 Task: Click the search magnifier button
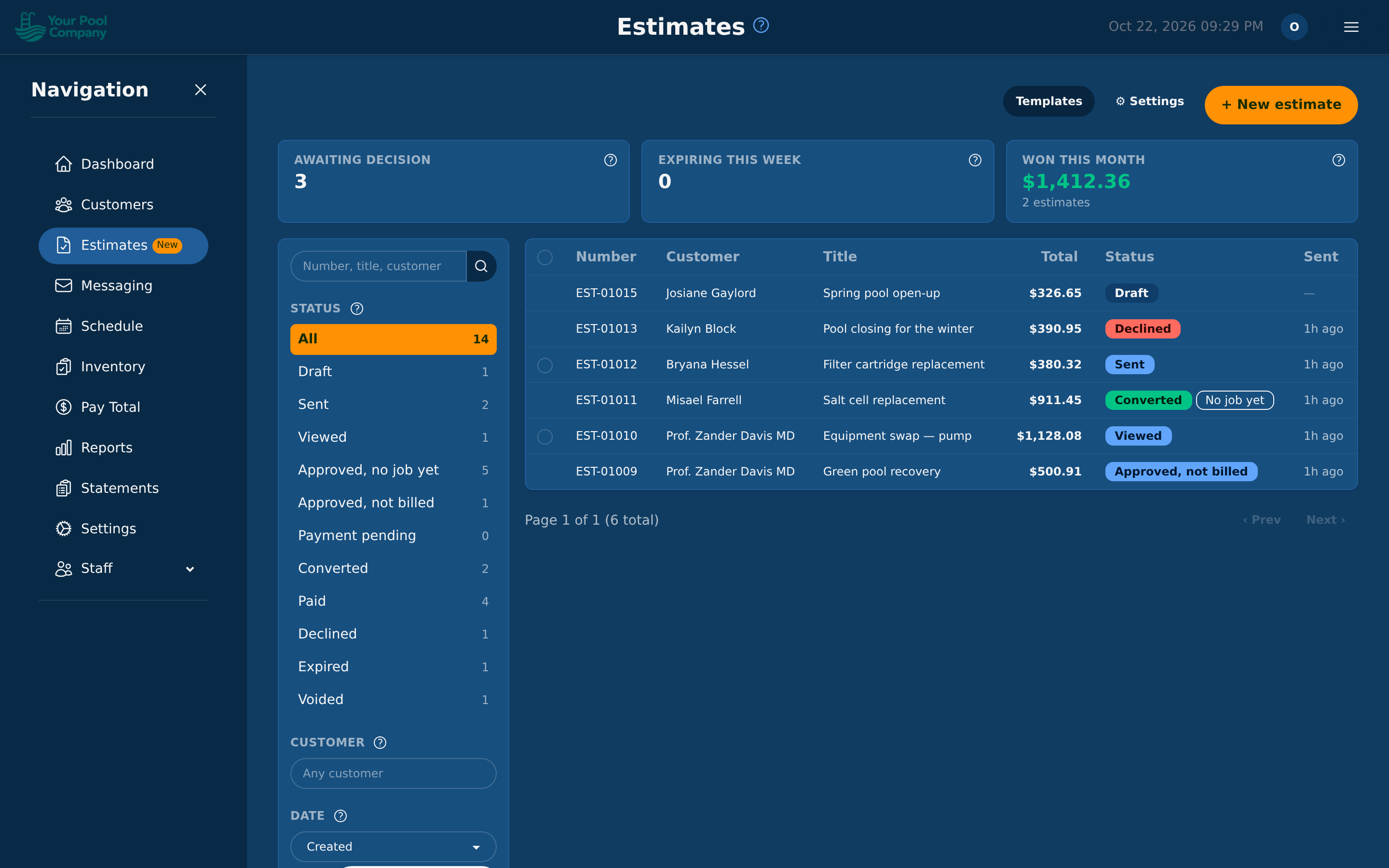[481, 266]
